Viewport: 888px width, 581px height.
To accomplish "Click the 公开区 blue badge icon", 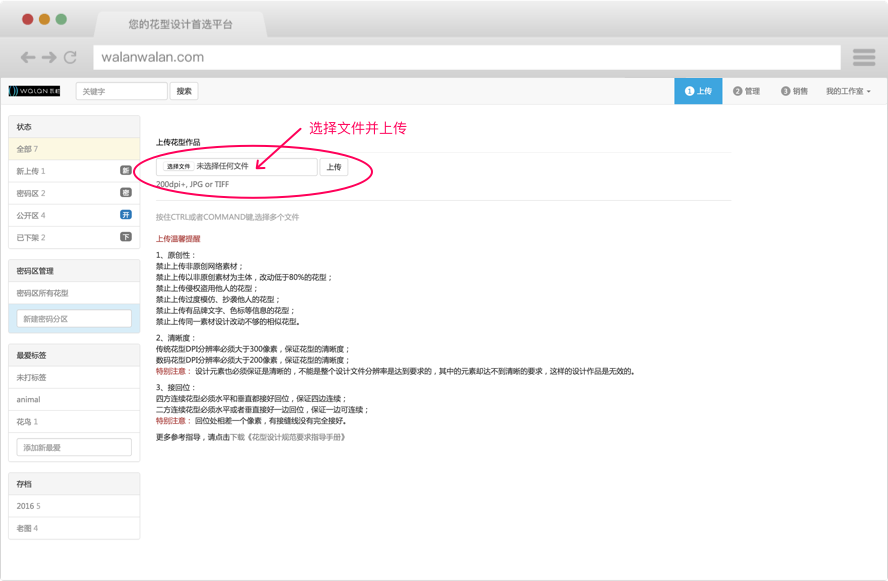I will click(126, 215).
